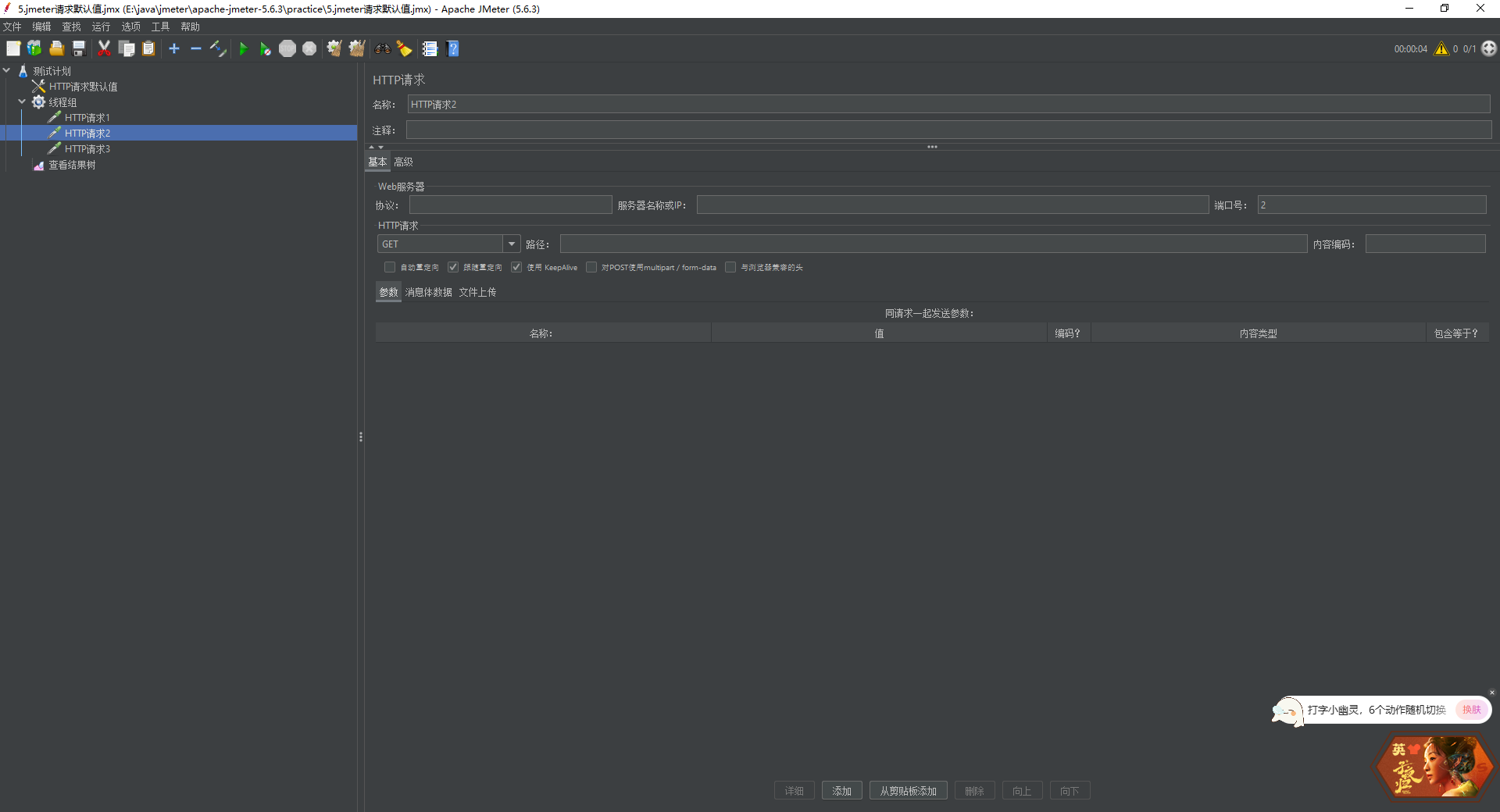
Task: Click the Open file folder icon
Action: (x=56, y=48)
